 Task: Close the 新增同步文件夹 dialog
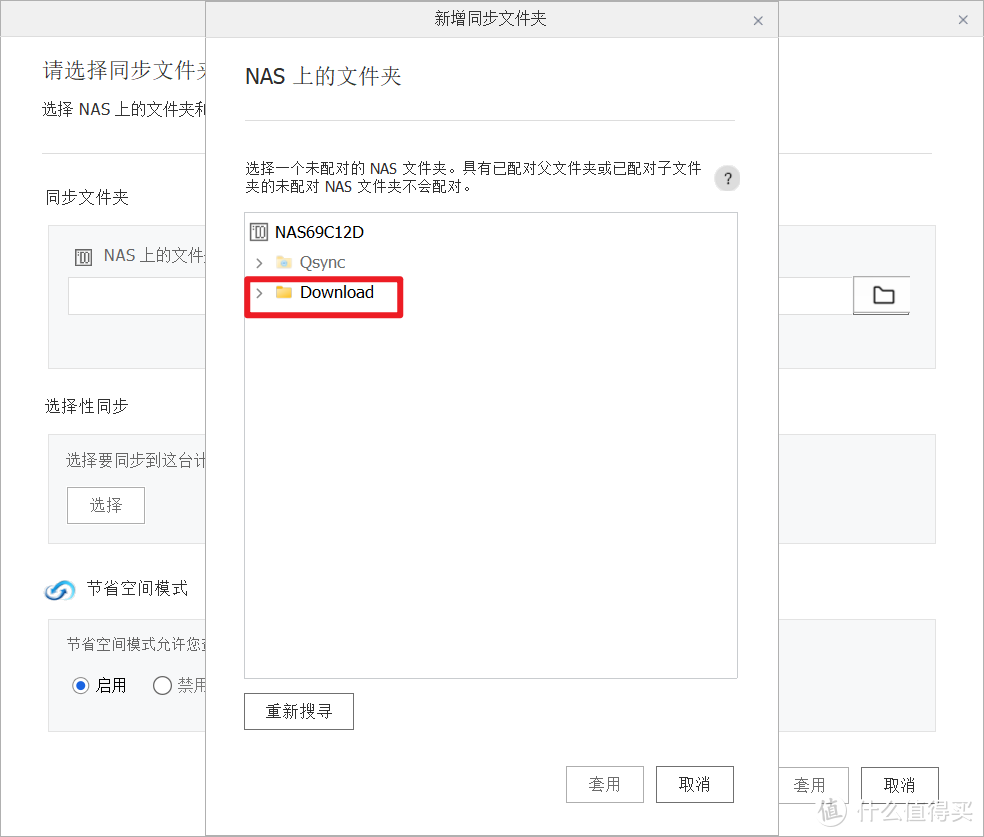coord(758,19)
